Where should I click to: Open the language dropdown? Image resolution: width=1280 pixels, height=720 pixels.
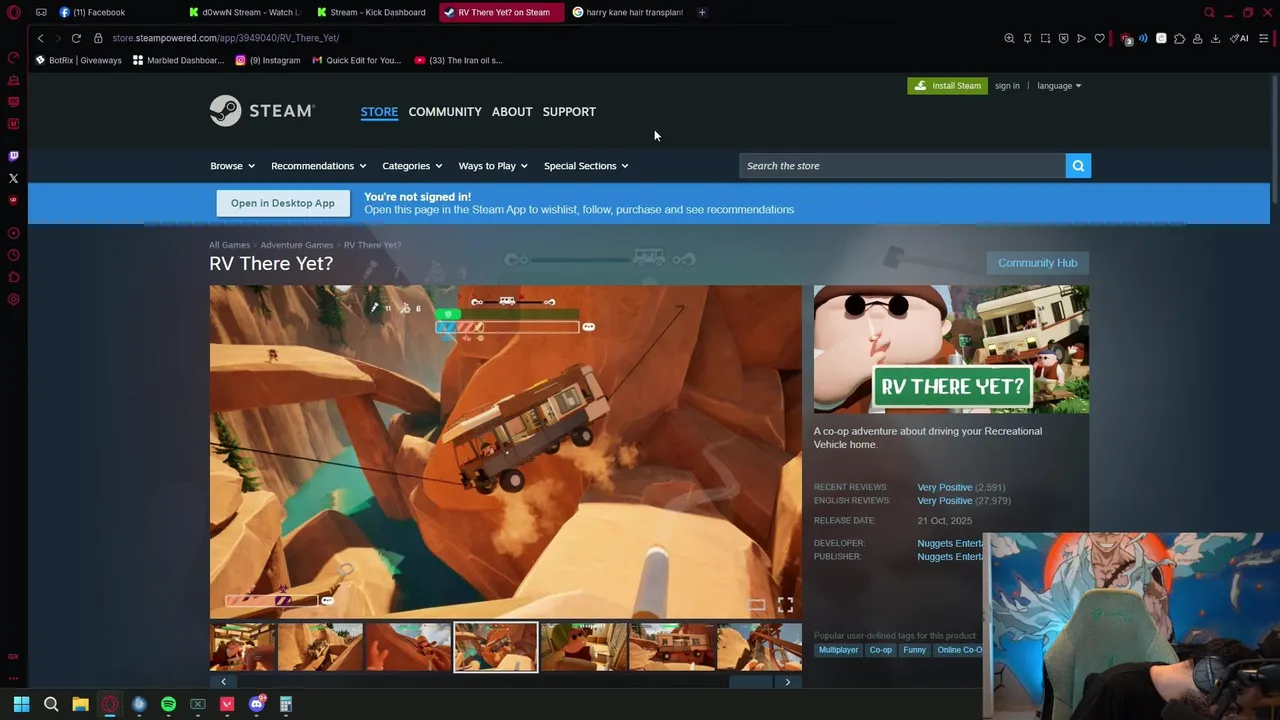point(1059,86)
